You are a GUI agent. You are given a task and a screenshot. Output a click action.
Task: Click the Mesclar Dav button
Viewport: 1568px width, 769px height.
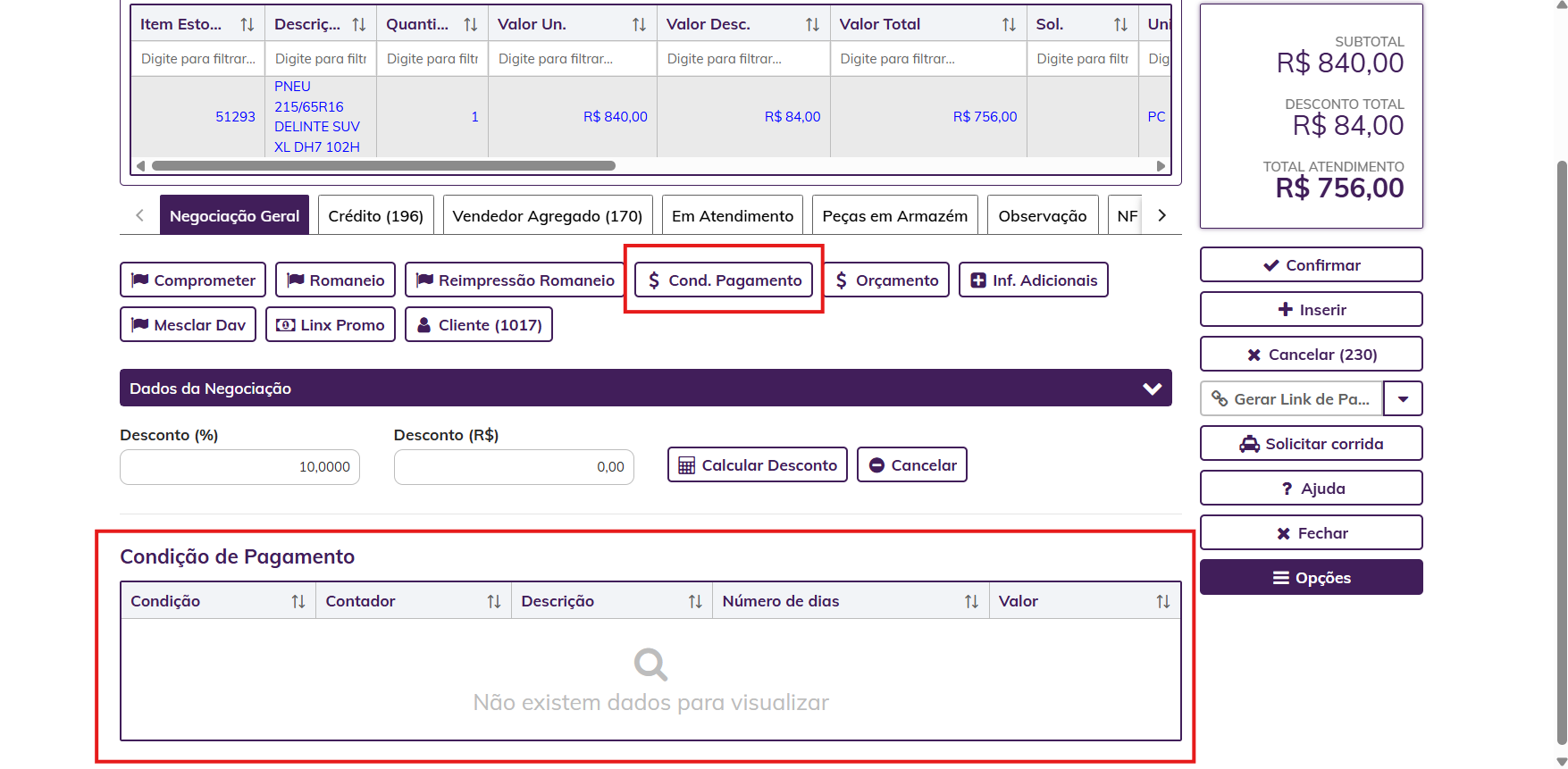point(189,324)
